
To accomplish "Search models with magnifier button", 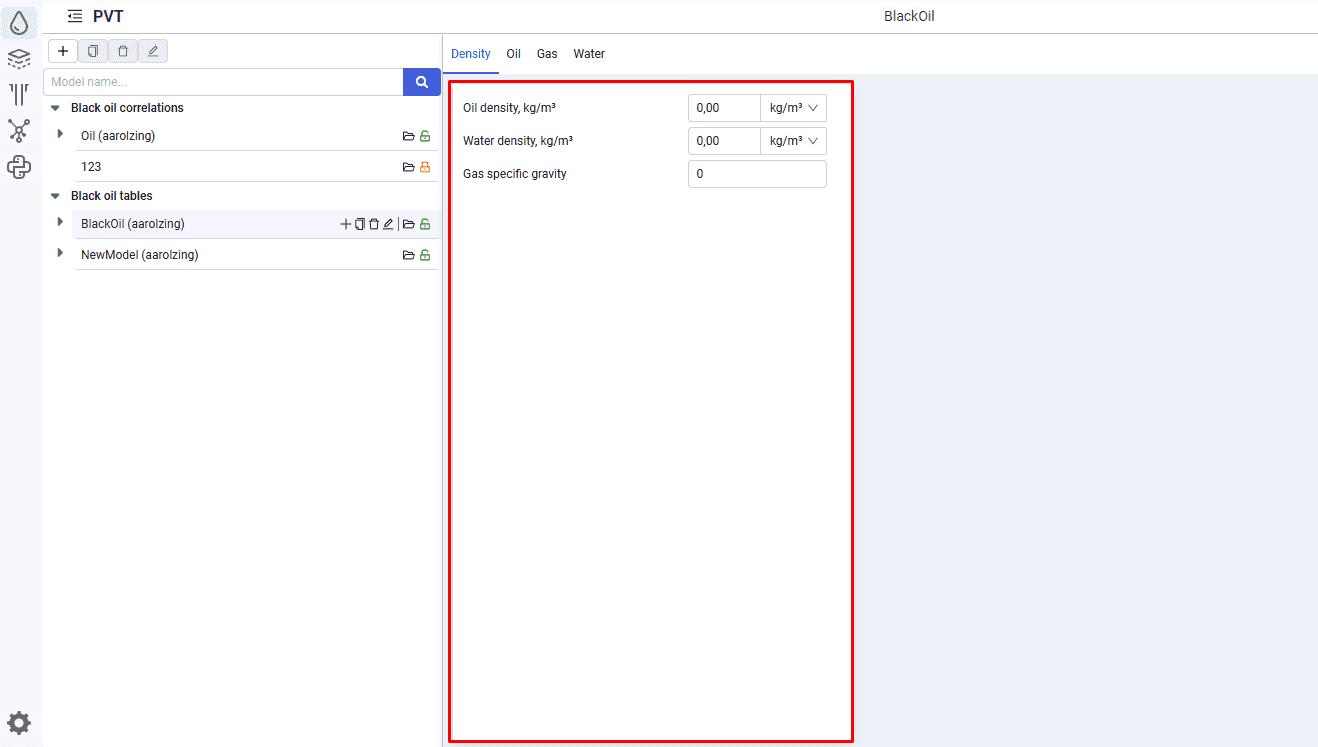I will click(422, 82).
